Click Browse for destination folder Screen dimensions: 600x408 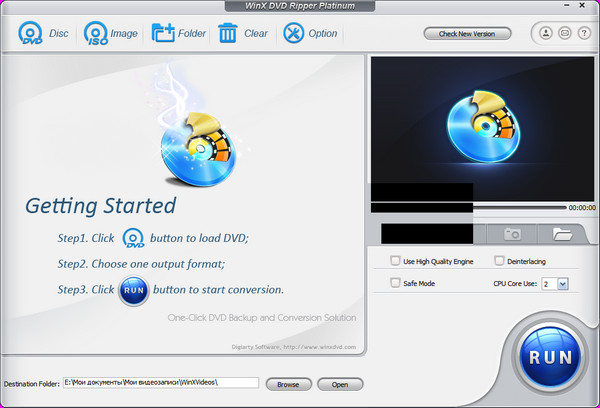coord(289,384)
